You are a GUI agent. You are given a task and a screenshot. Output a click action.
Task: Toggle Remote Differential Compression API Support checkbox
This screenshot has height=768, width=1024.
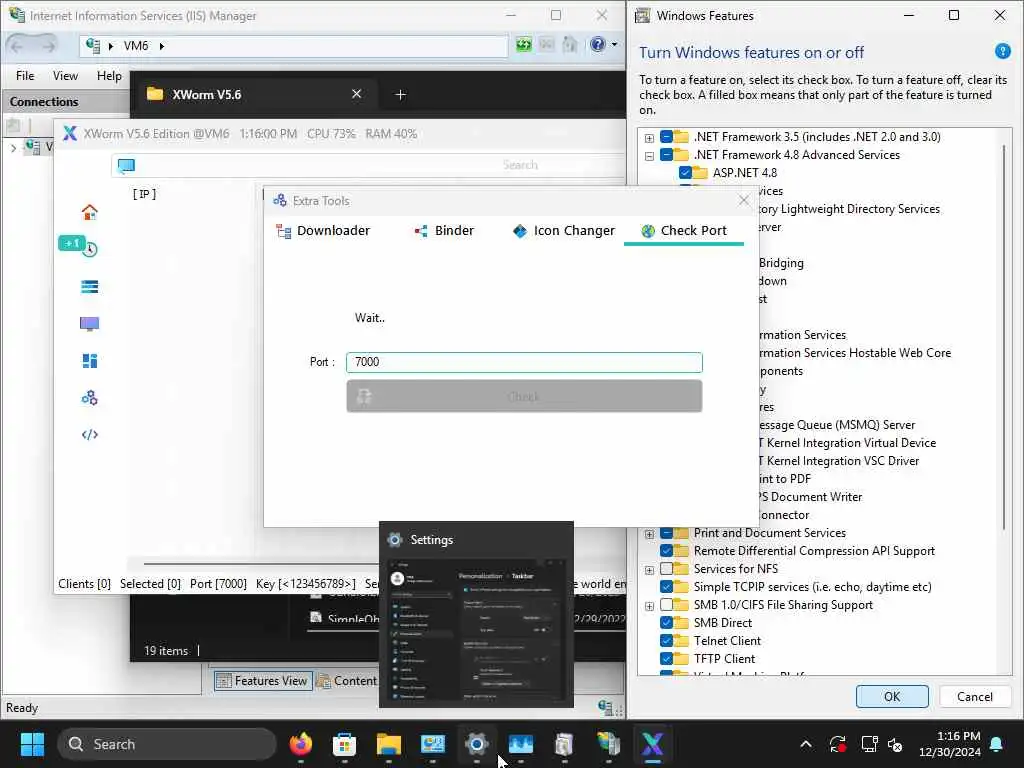click(x=667, y=551)
